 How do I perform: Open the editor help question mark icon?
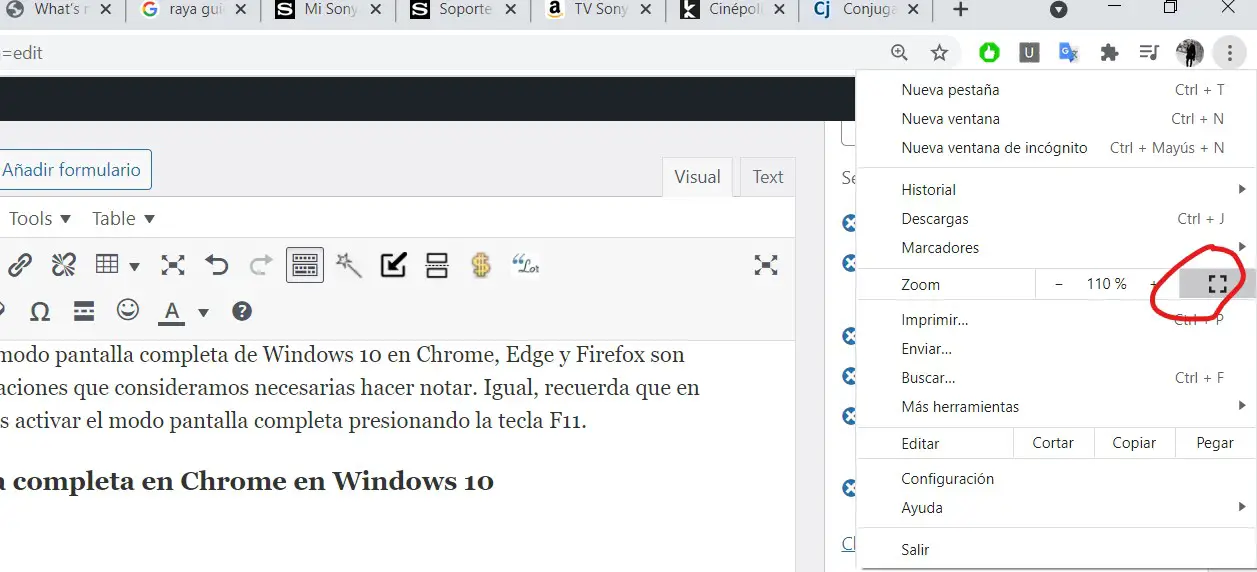pos(241,311)
